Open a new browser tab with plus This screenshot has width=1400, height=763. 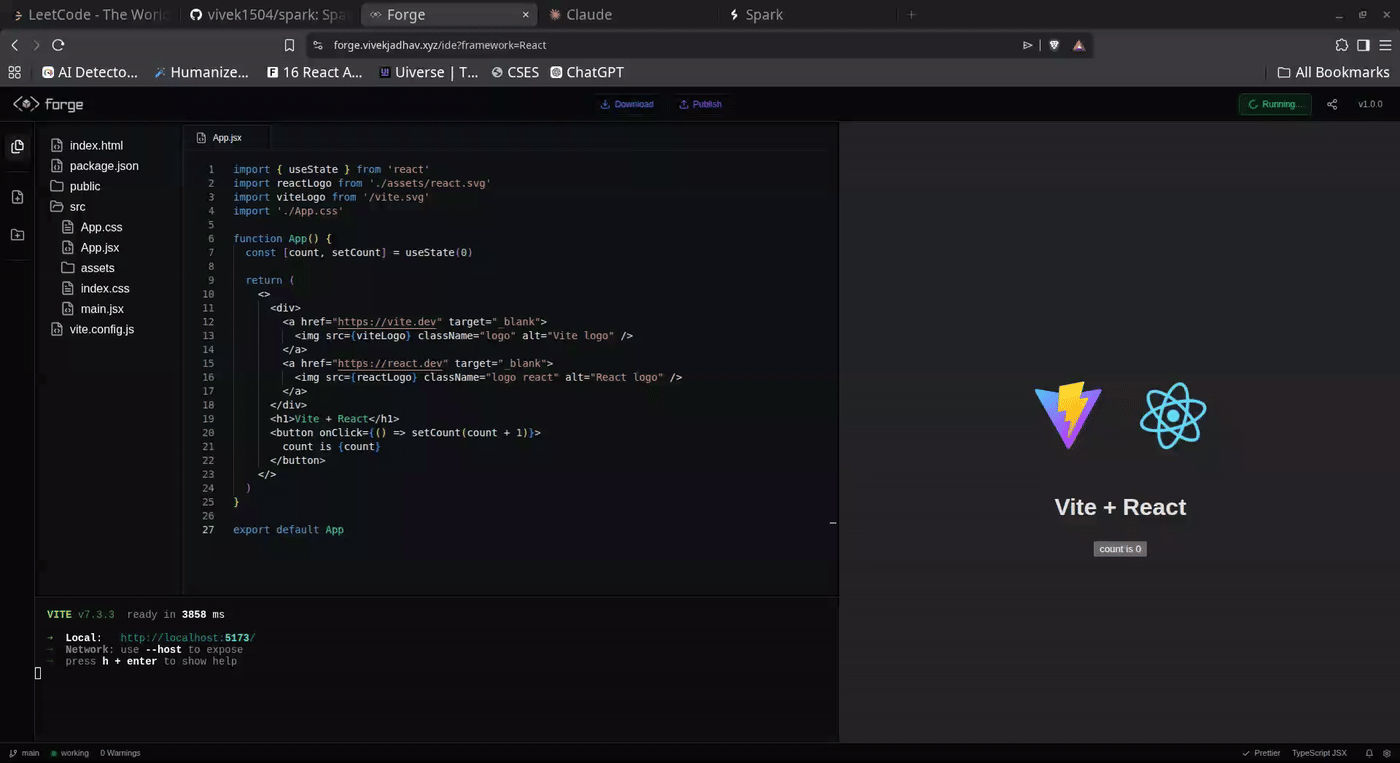pos(911,15)
